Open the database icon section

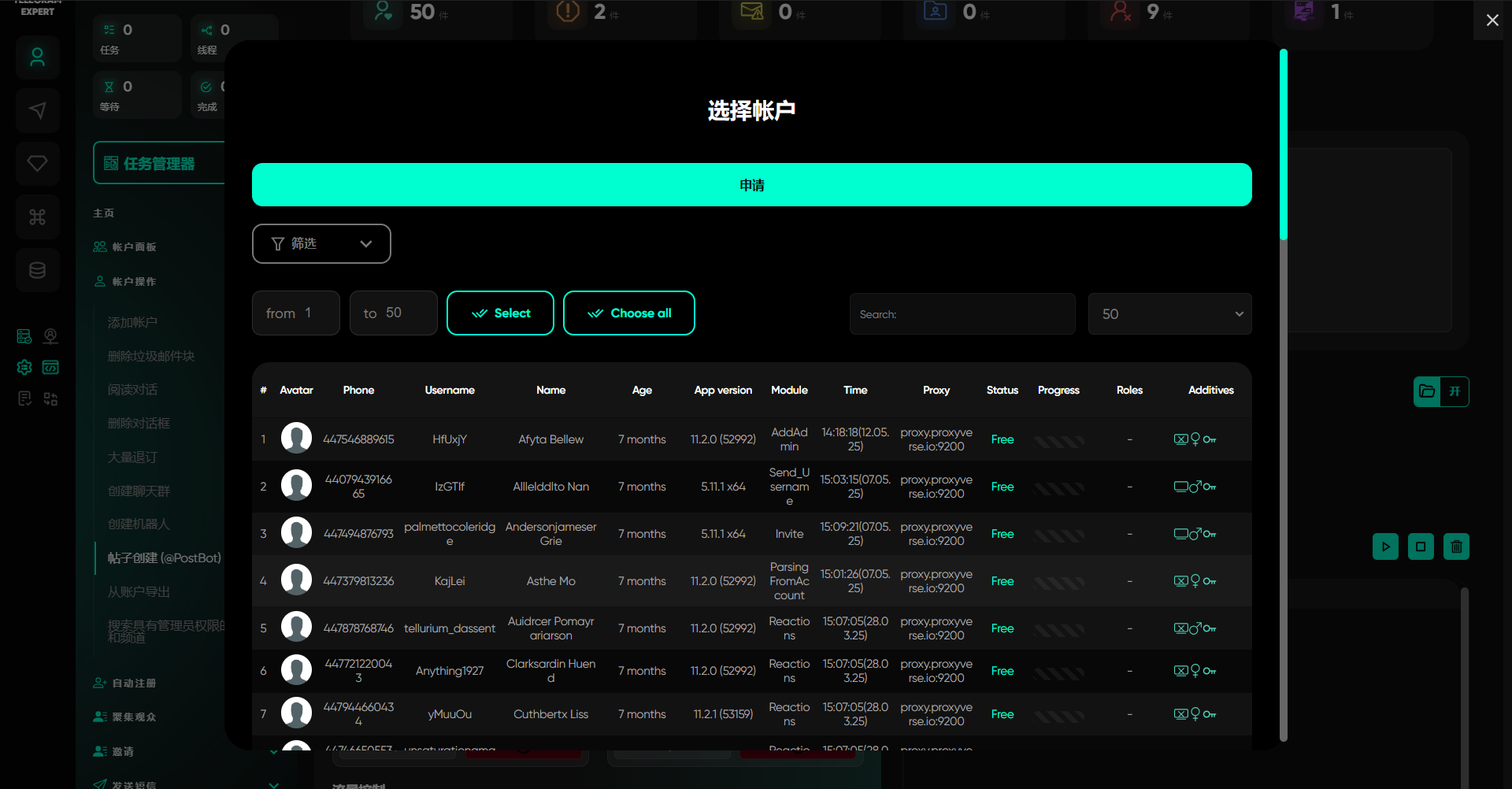(37, 271)
